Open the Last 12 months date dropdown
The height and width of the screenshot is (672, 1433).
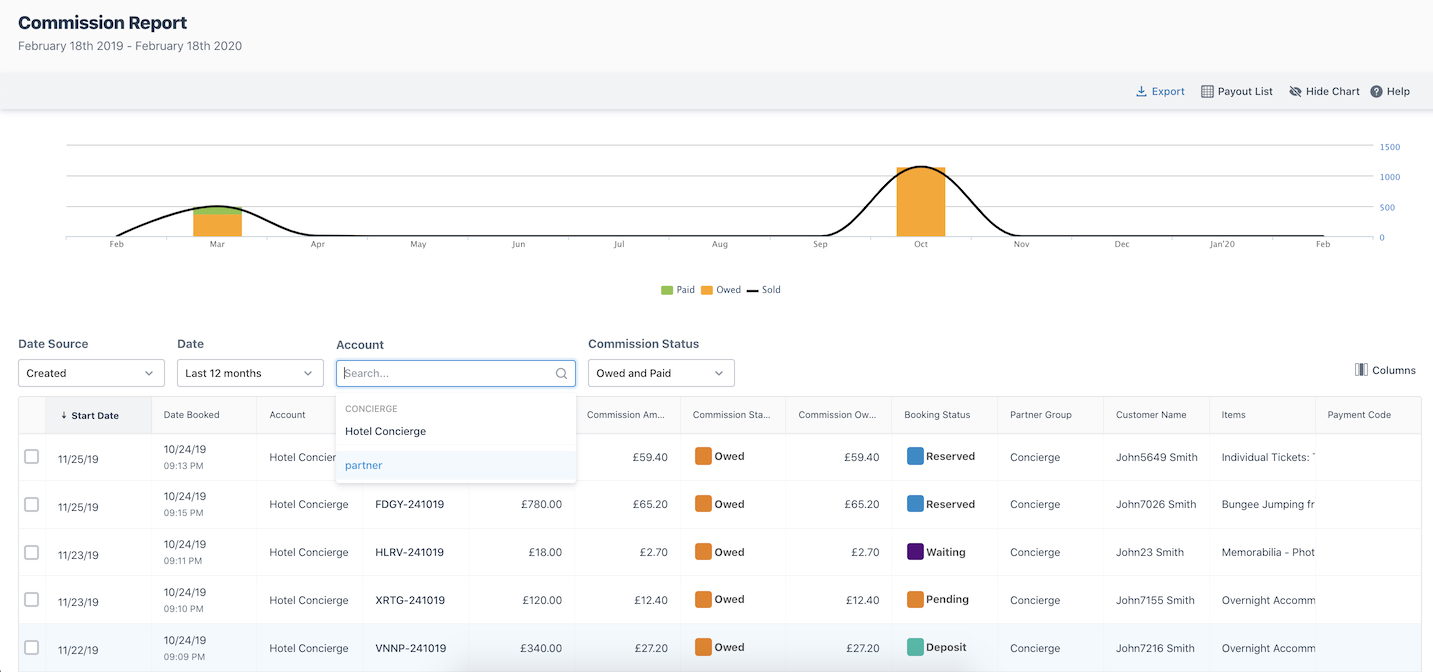[250, 373]
